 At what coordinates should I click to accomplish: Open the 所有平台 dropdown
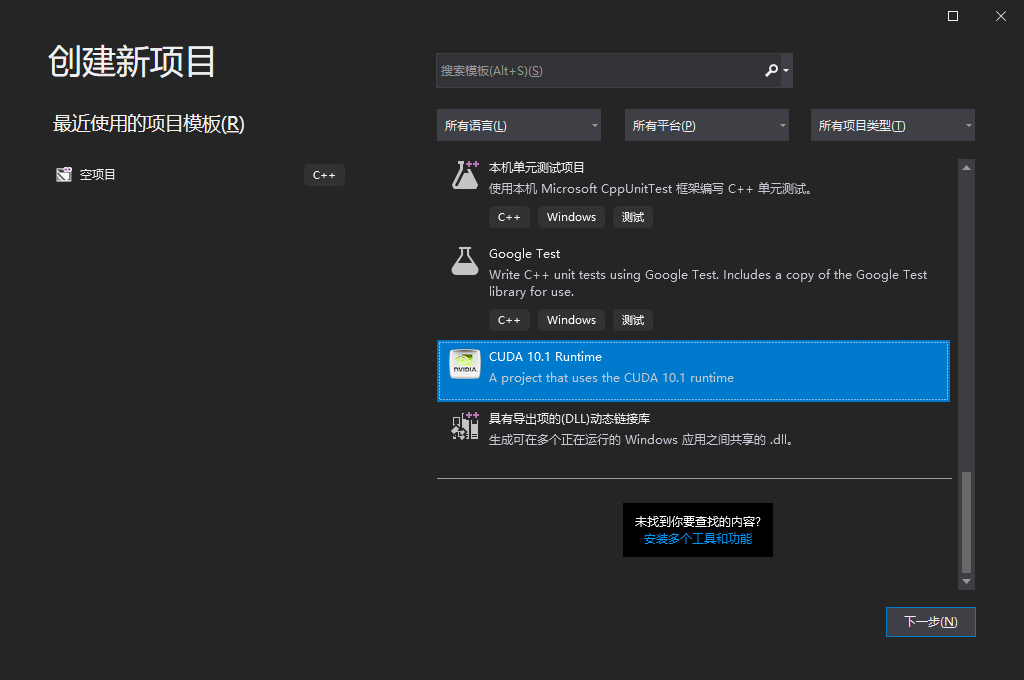(x=706, y=124)
